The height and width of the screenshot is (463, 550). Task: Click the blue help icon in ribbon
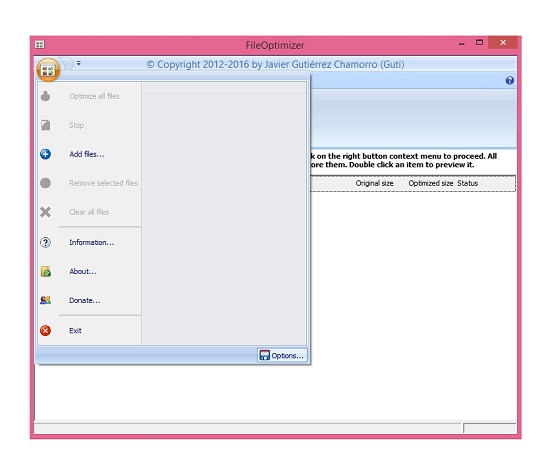click(510, 81)
